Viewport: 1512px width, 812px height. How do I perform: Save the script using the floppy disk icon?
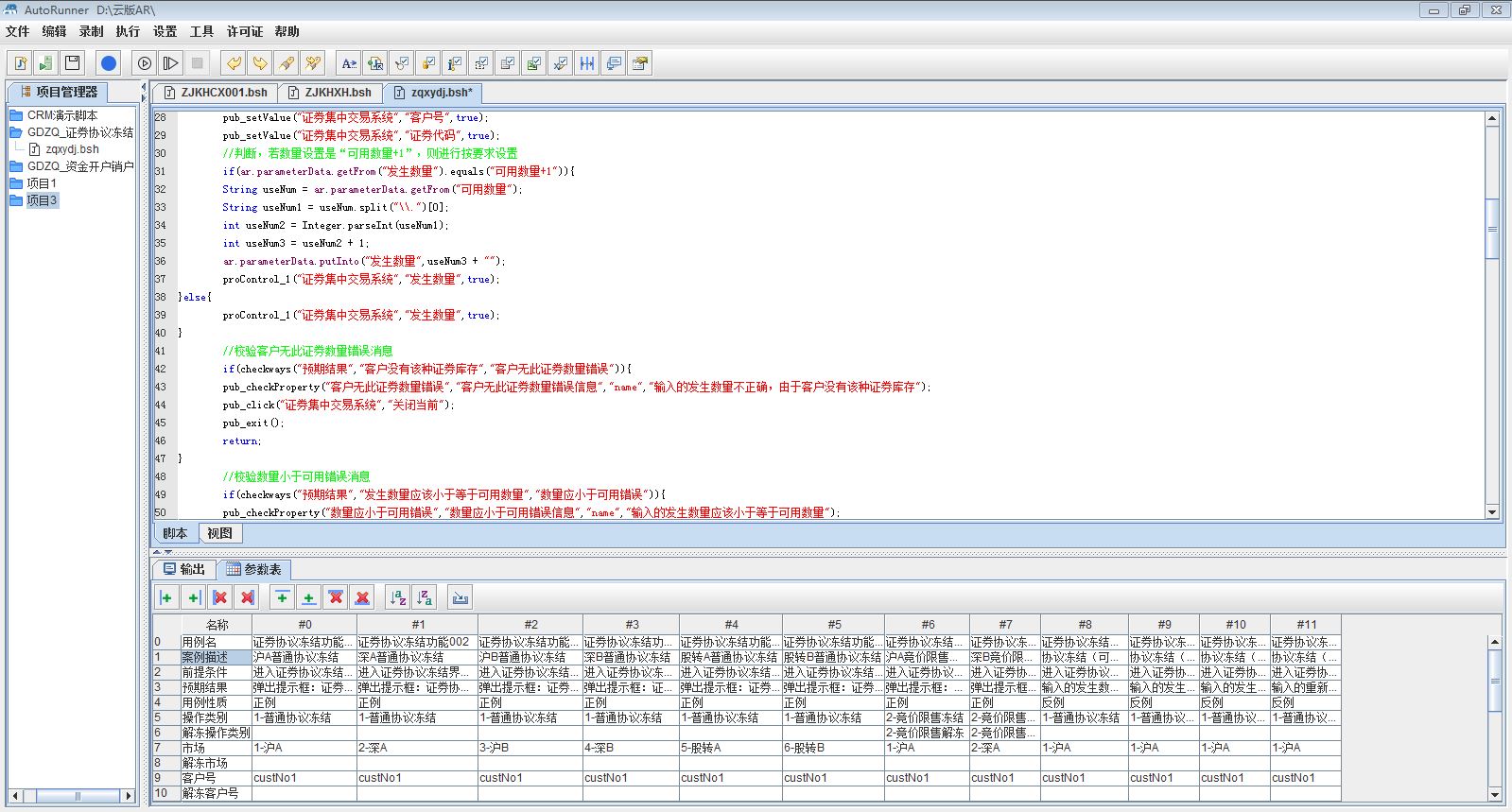click(x=72, y=63)
